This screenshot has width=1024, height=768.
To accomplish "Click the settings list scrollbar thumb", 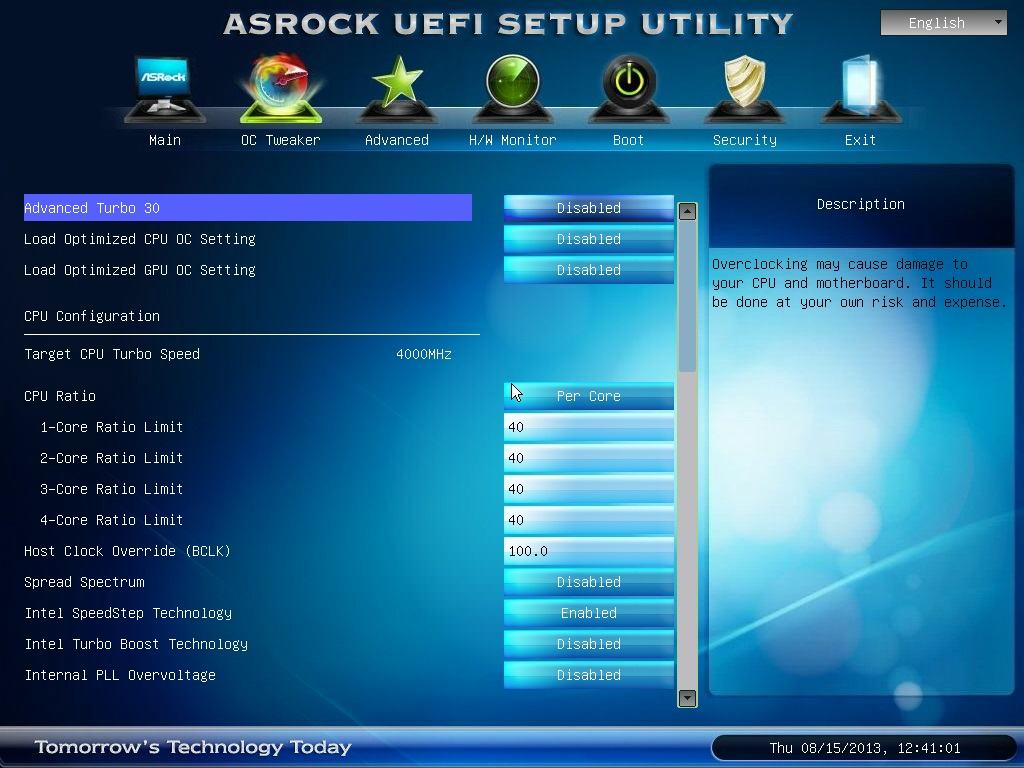I will point(688,297).
